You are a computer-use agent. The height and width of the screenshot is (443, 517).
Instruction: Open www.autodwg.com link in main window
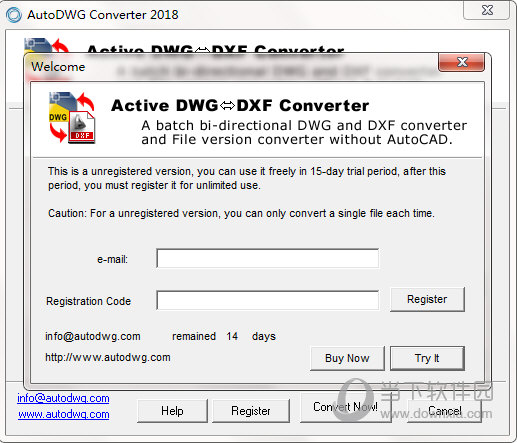click(64, 414)
